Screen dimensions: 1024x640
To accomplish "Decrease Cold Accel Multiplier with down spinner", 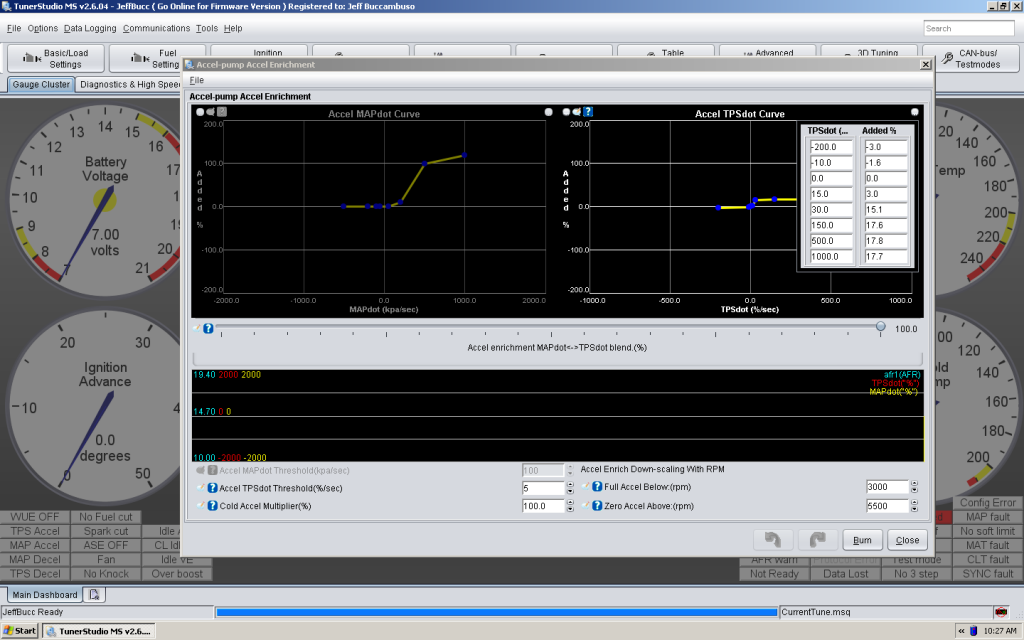I will pyautogui.click(x=570, y=510).
